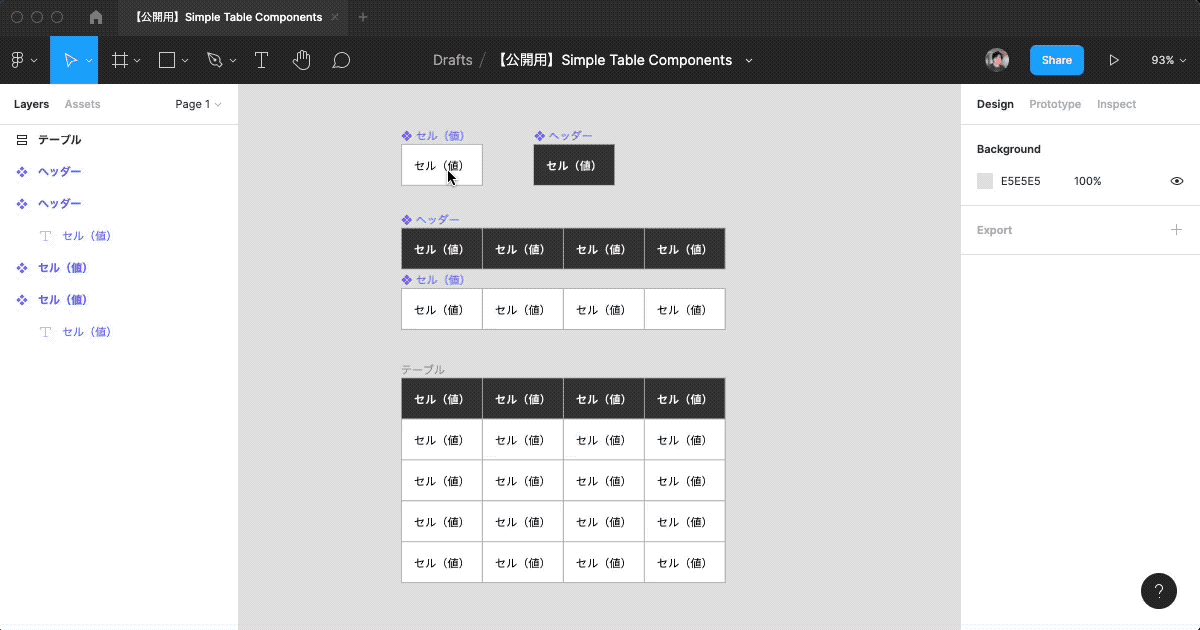Select the Frame tool
1200x630 pixels.
point(119,60)
